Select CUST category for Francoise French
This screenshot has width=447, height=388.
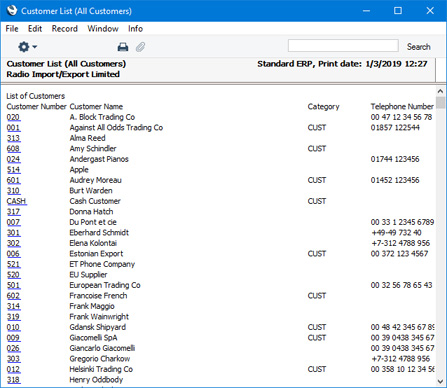tap(317, 296)
